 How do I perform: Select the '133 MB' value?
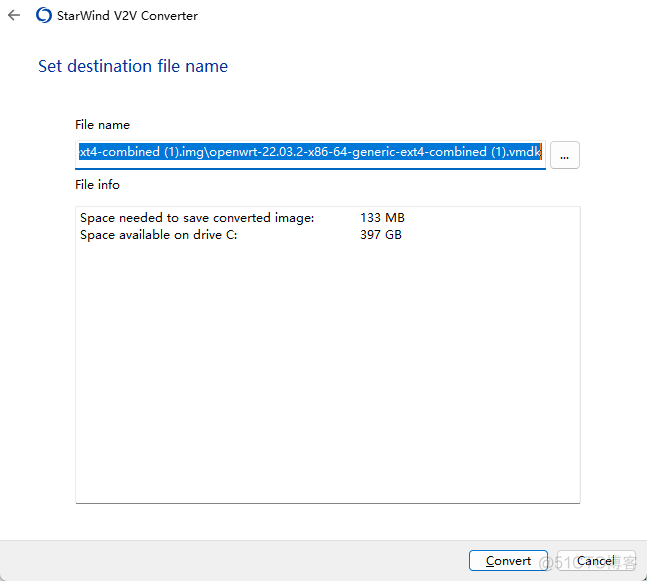pos(382,217)
